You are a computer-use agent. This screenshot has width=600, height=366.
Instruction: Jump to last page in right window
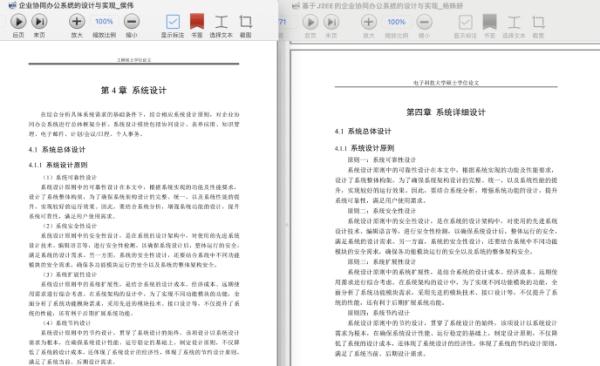coord(331,22)
